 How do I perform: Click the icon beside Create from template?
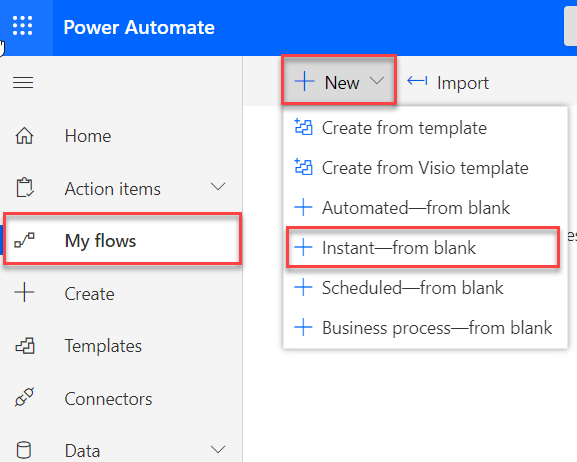pyautogui.click(x=304, y=127)
